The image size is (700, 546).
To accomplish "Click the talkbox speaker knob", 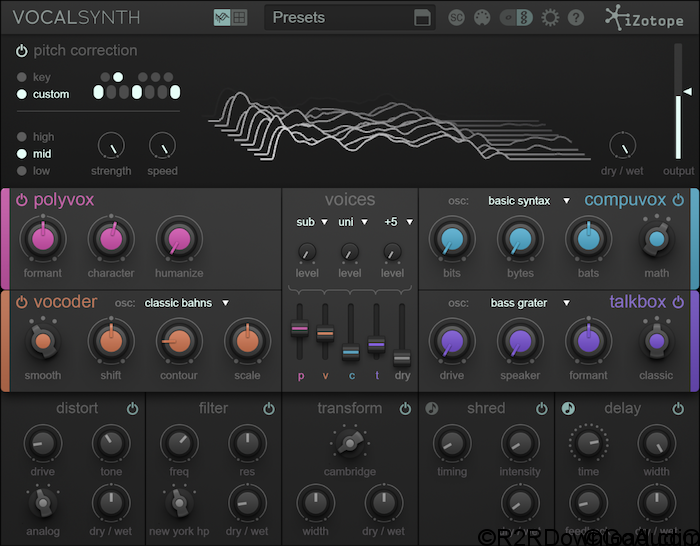I will pyautogui.click(x=520, y=342).
